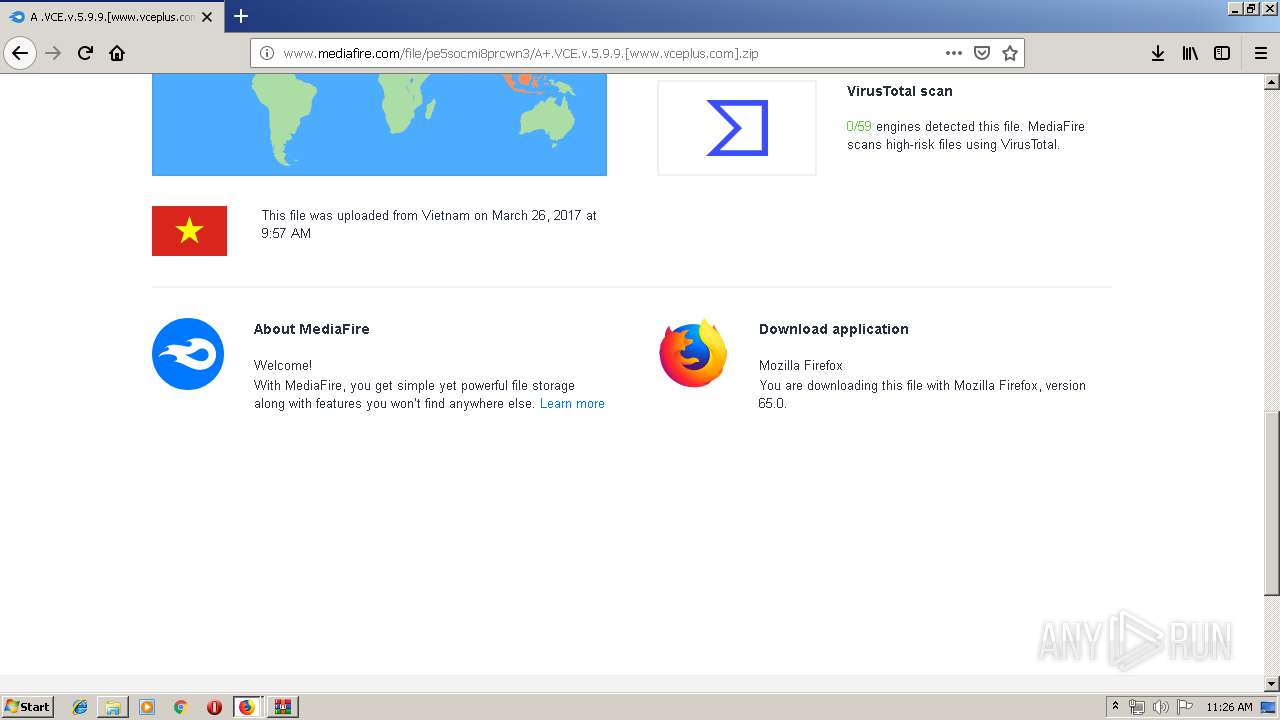Click the Mozilla Firefox label text

pos(800,366)
